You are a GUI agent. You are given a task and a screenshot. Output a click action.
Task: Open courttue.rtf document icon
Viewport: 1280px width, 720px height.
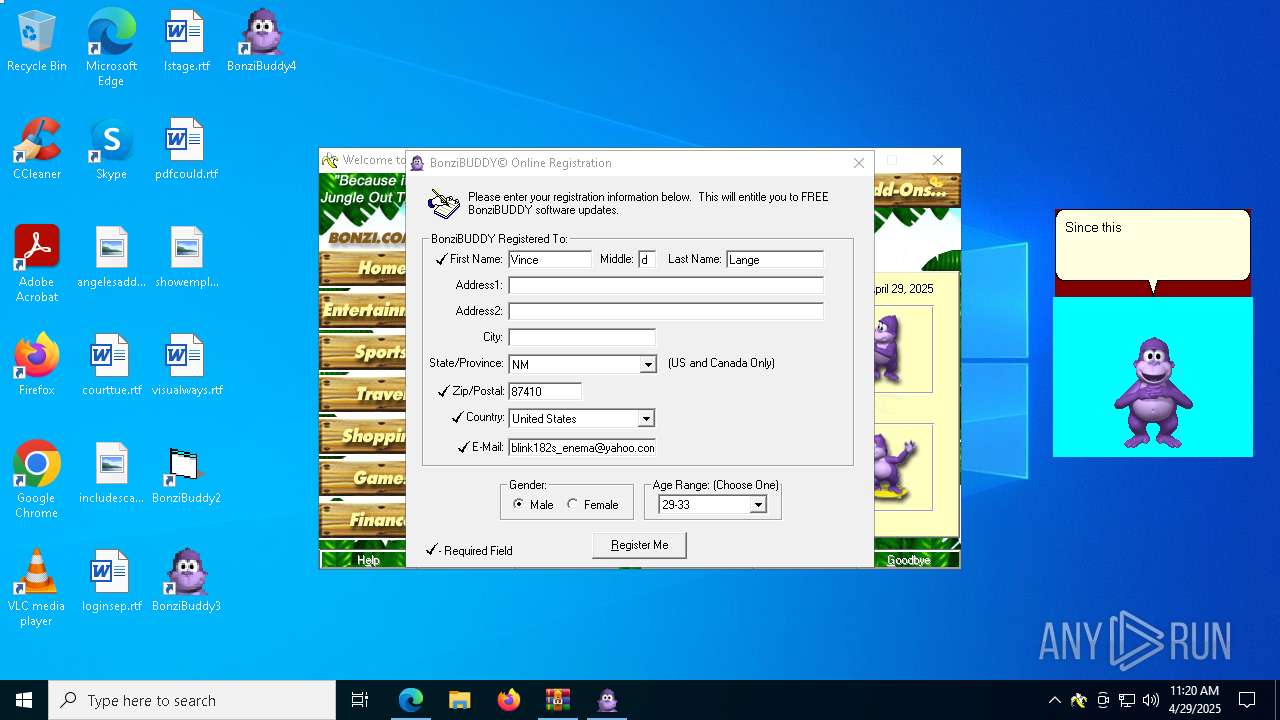pyautogui.click(x=111, y=366)
